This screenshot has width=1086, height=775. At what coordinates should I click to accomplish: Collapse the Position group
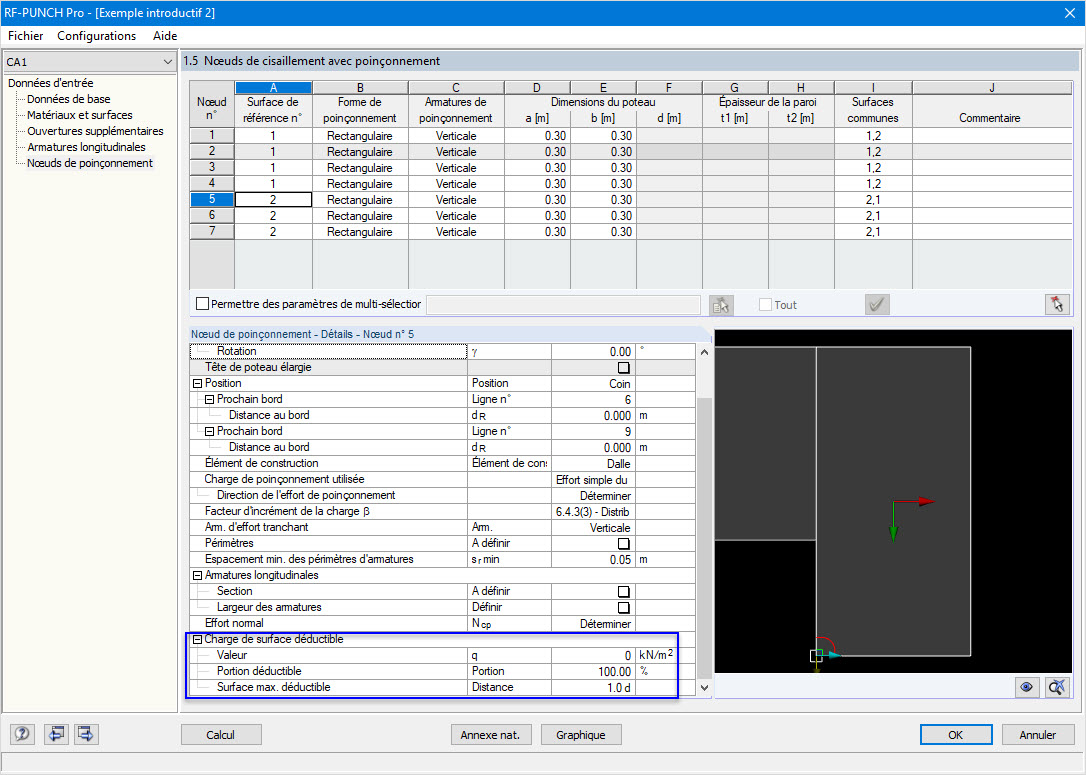[x=197, y=383]
